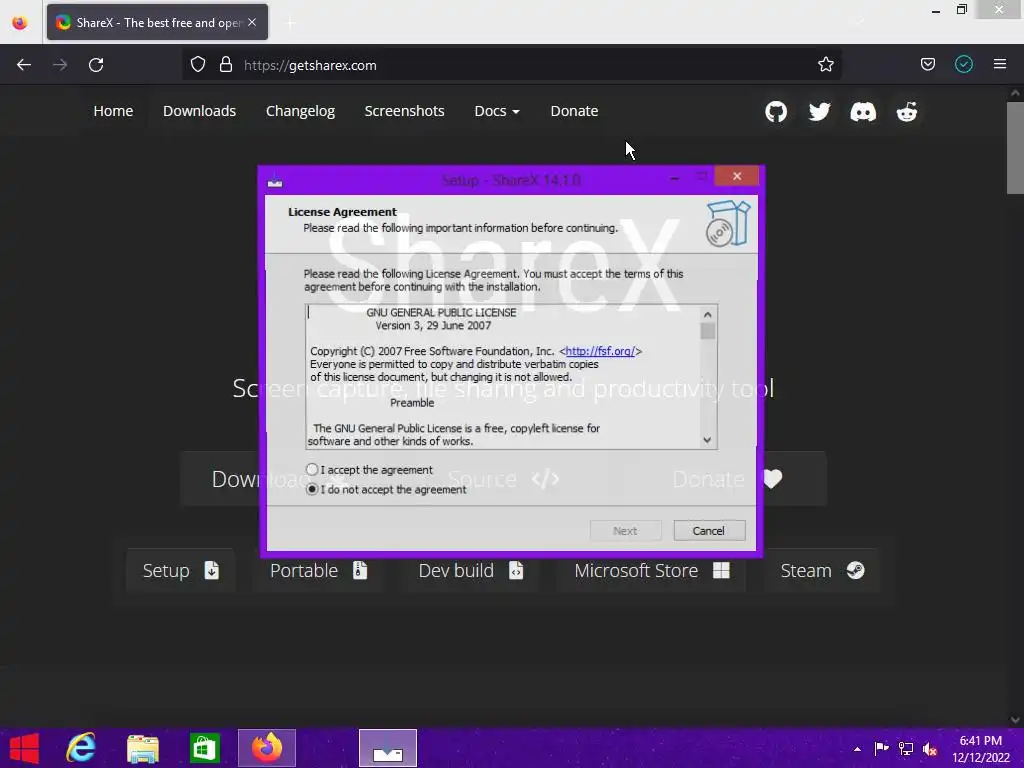Screen dimensions: 1024x768
Task: Open the teal checkmark extension icon
Action: [964, 64]
